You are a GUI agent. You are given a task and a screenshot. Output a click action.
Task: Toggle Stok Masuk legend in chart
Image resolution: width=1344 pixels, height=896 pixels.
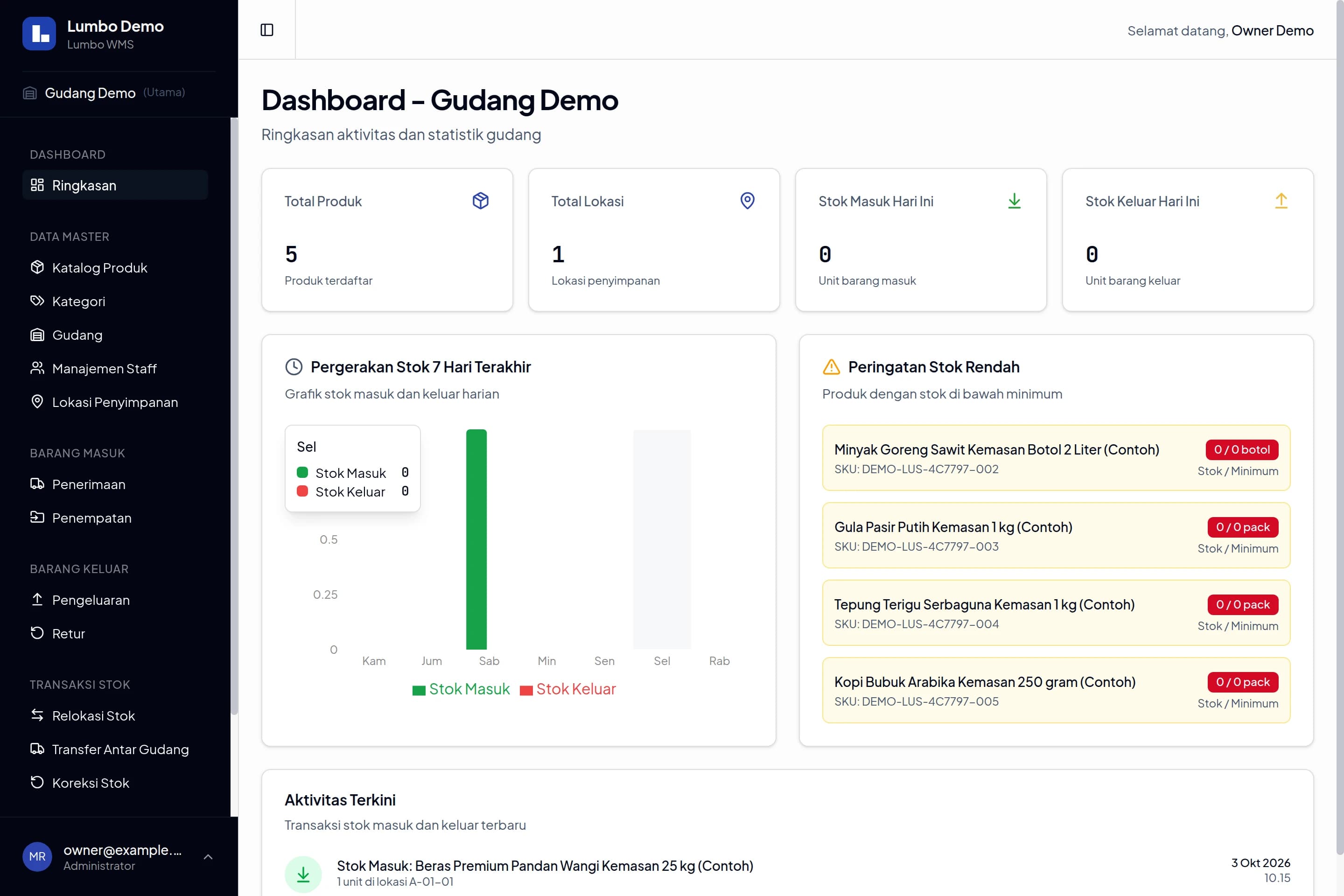click(461, 689)
